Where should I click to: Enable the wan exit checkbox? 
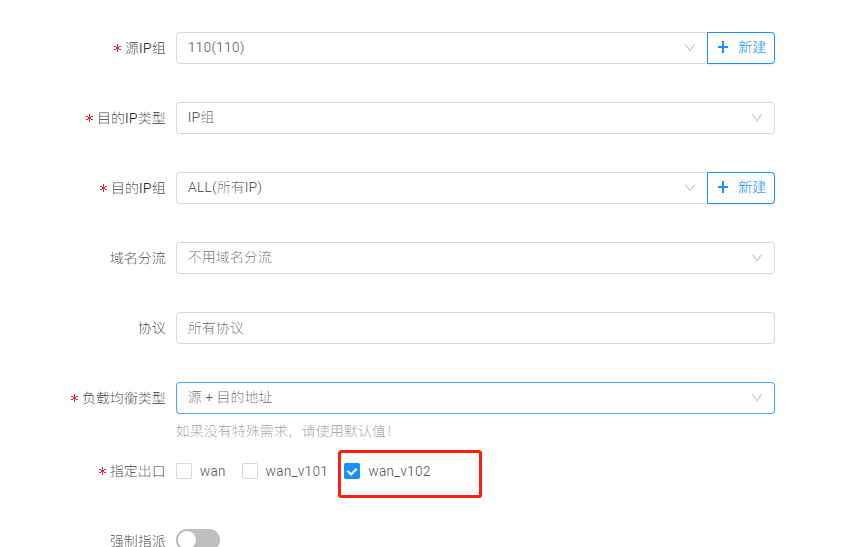click(x=184, y=471)
